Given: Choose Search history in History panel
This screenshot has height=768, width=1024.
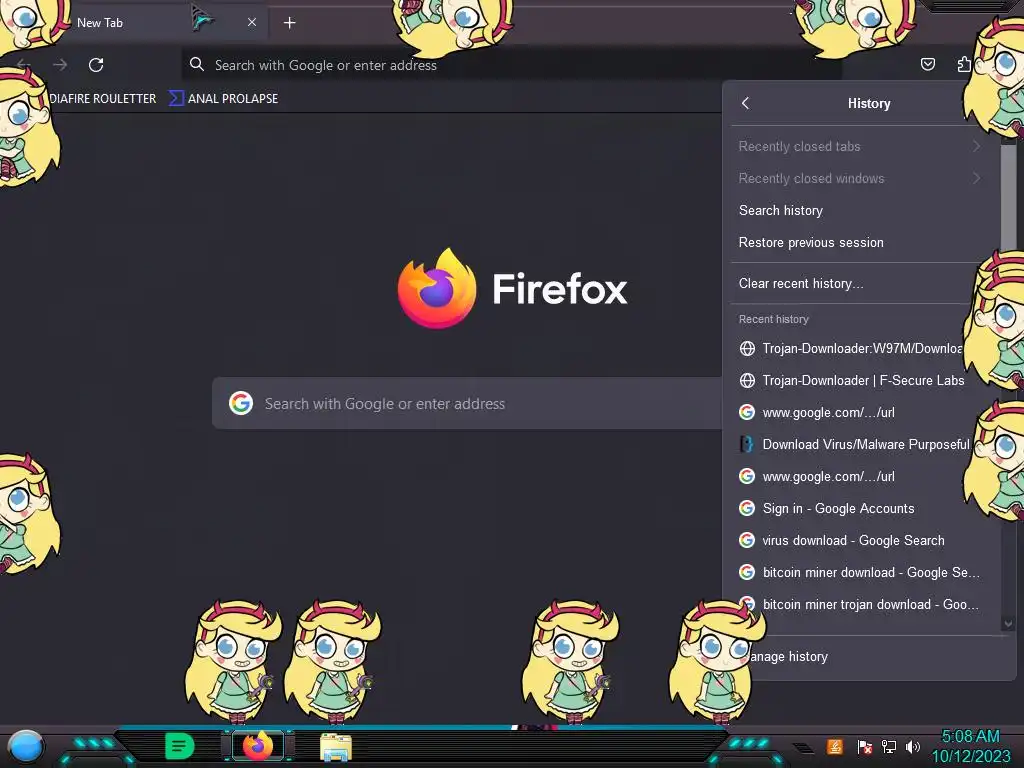Looking at the screenshot, I should (859, 210).
